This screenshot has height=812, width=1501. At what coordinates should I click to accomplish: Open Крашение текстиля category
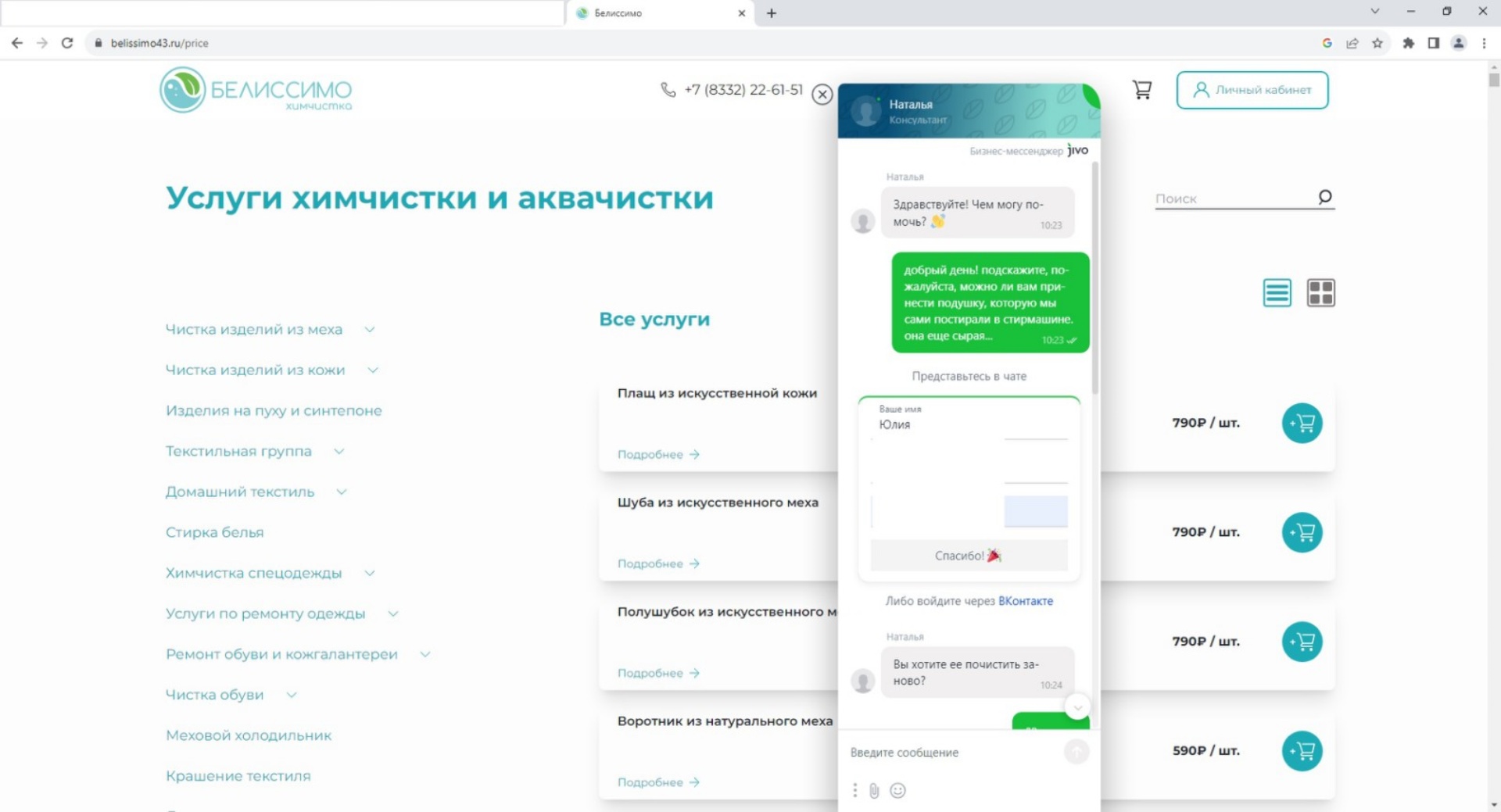(238, 777)
